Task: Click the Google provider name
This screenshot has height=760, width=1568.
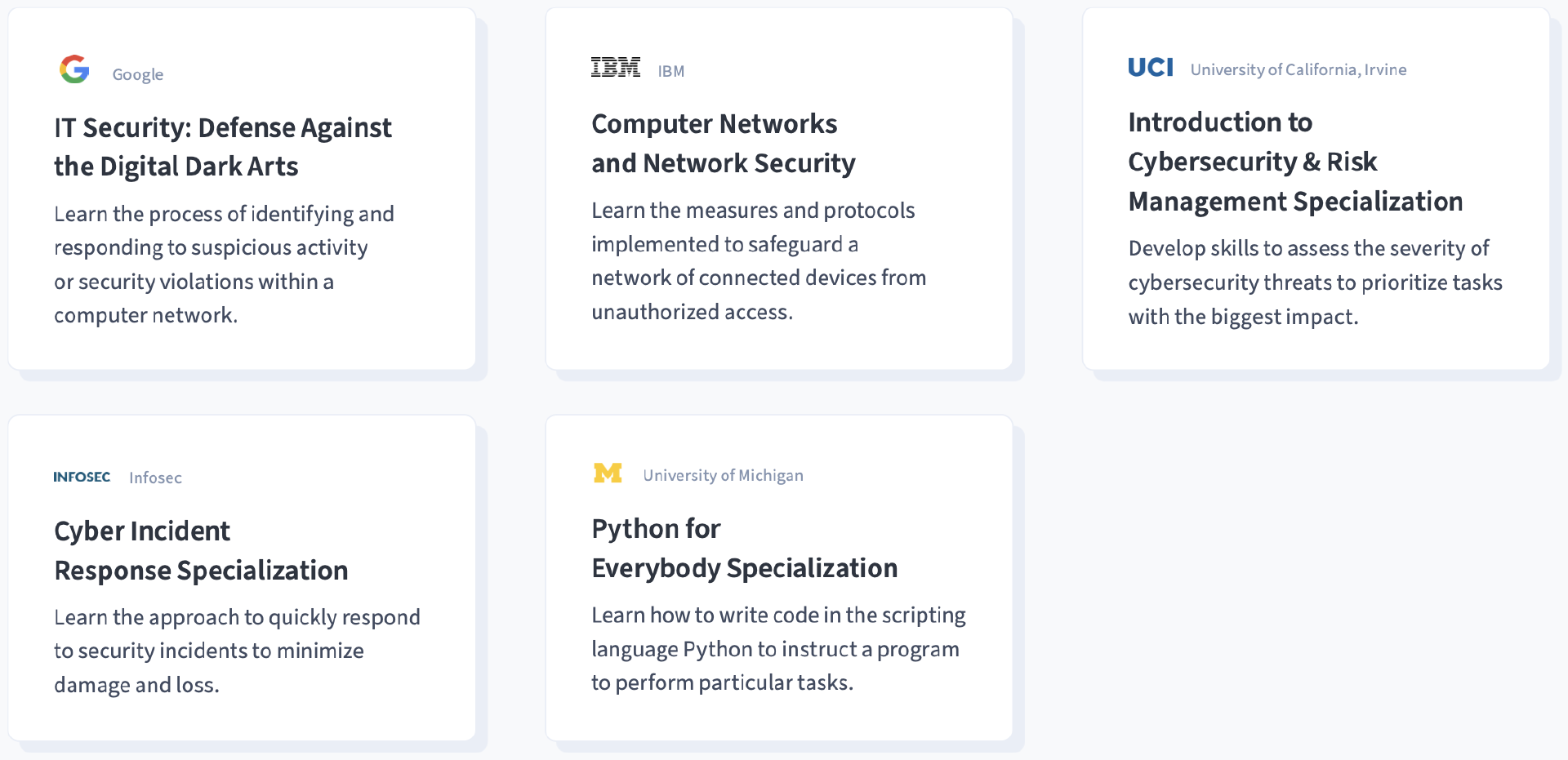Action: tap(138, 74)
